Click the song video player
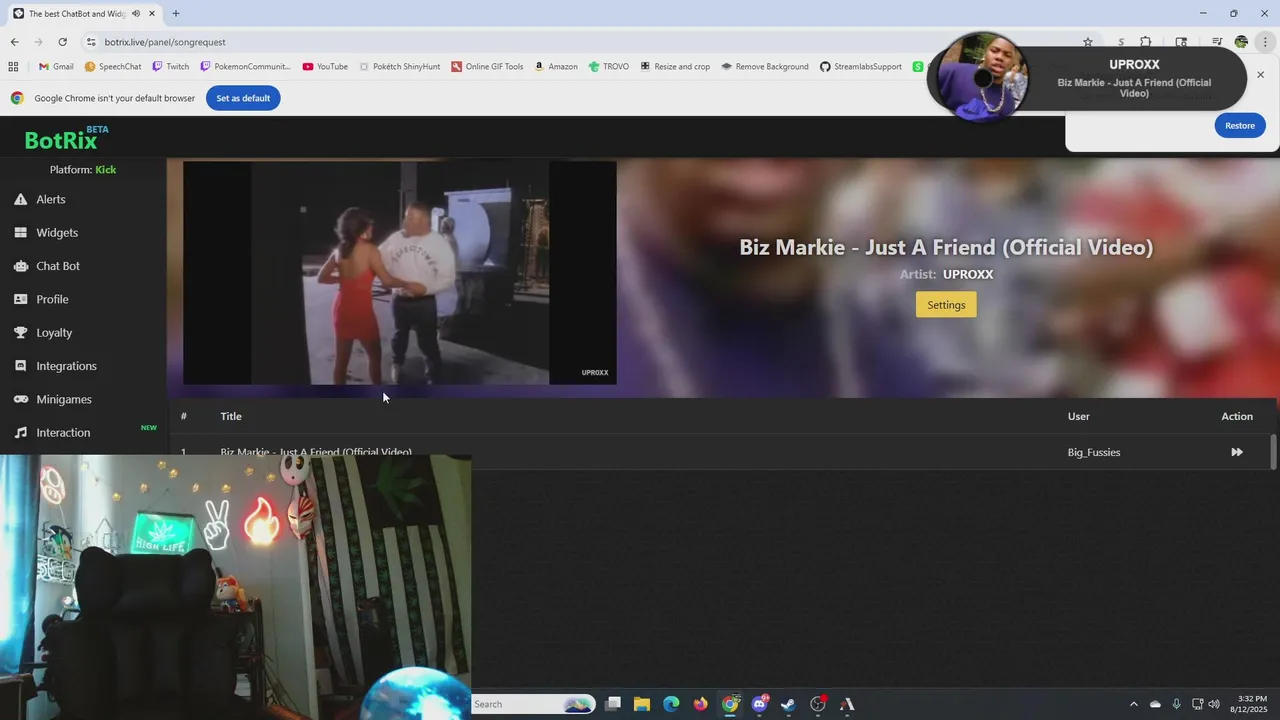Screen dimensions: 1280x720 click(x=400, y=272)
